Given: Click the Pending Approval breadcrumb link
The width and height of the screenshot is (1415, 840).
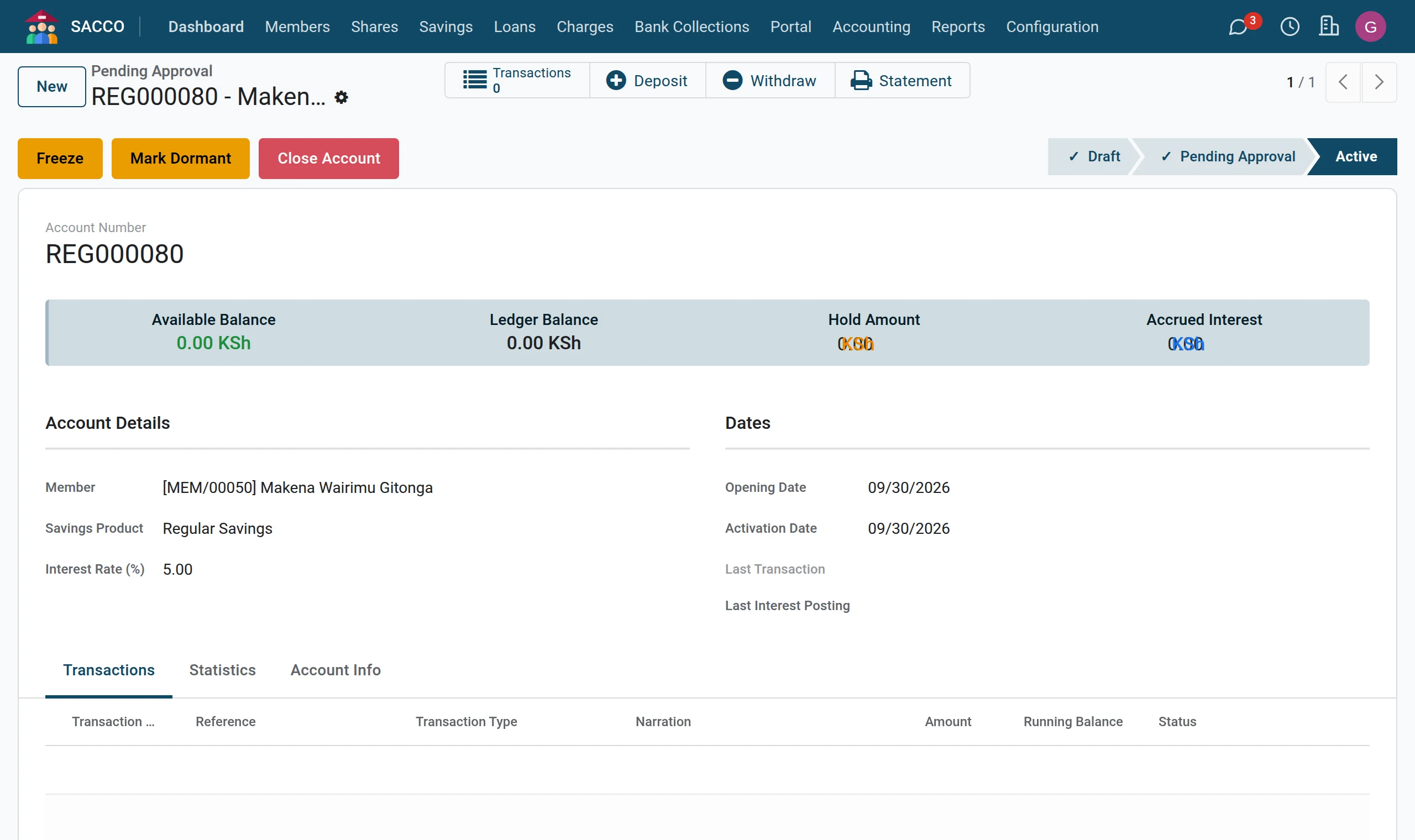Looking at the screenshot, I should pyautogui.click(x=151, y=71).
